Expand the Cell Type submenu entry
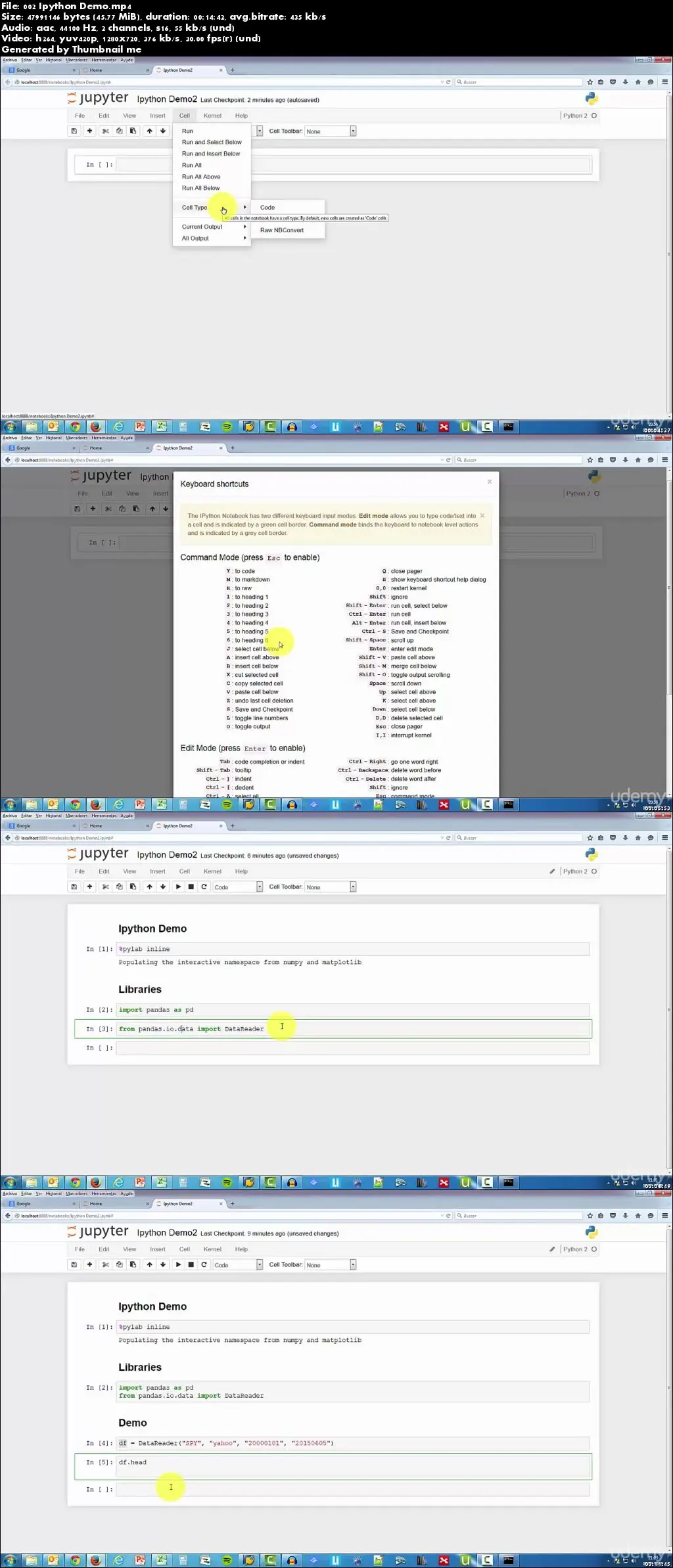 (x=212, y=207)
